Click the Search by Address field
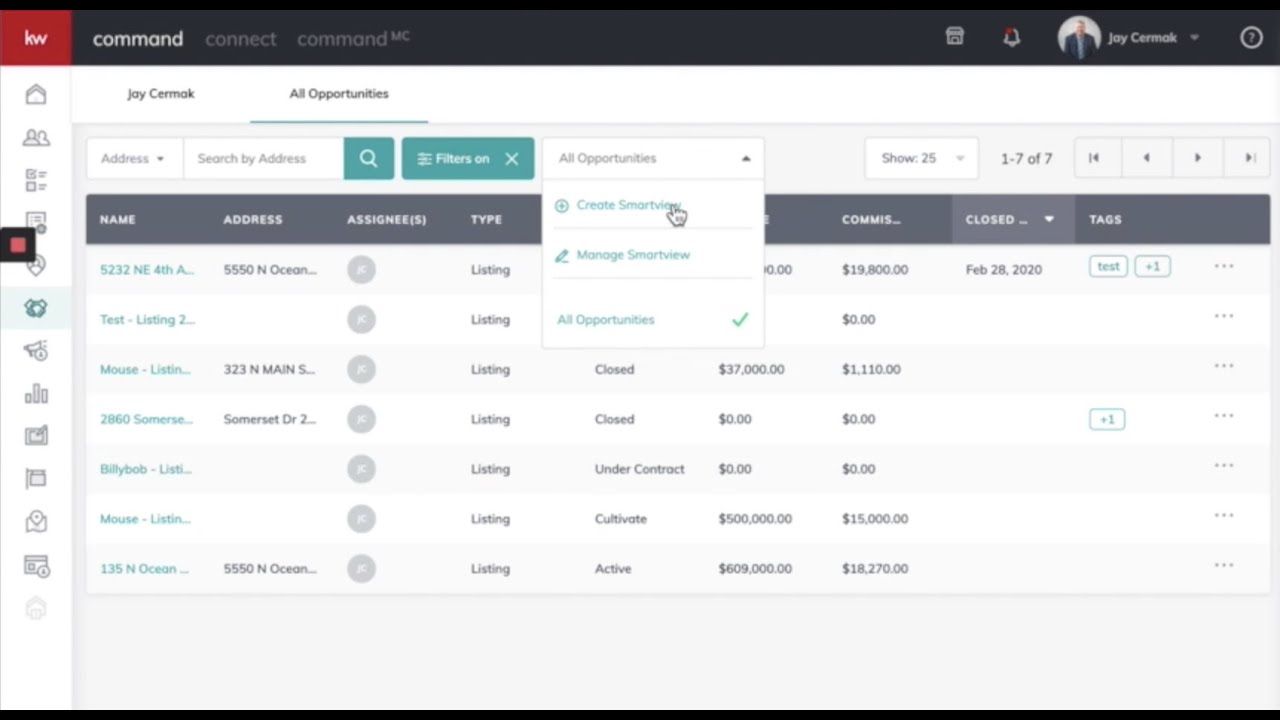Image resolution: width=1280 pixels, height=720 pixels. click(x=264, y=158)
